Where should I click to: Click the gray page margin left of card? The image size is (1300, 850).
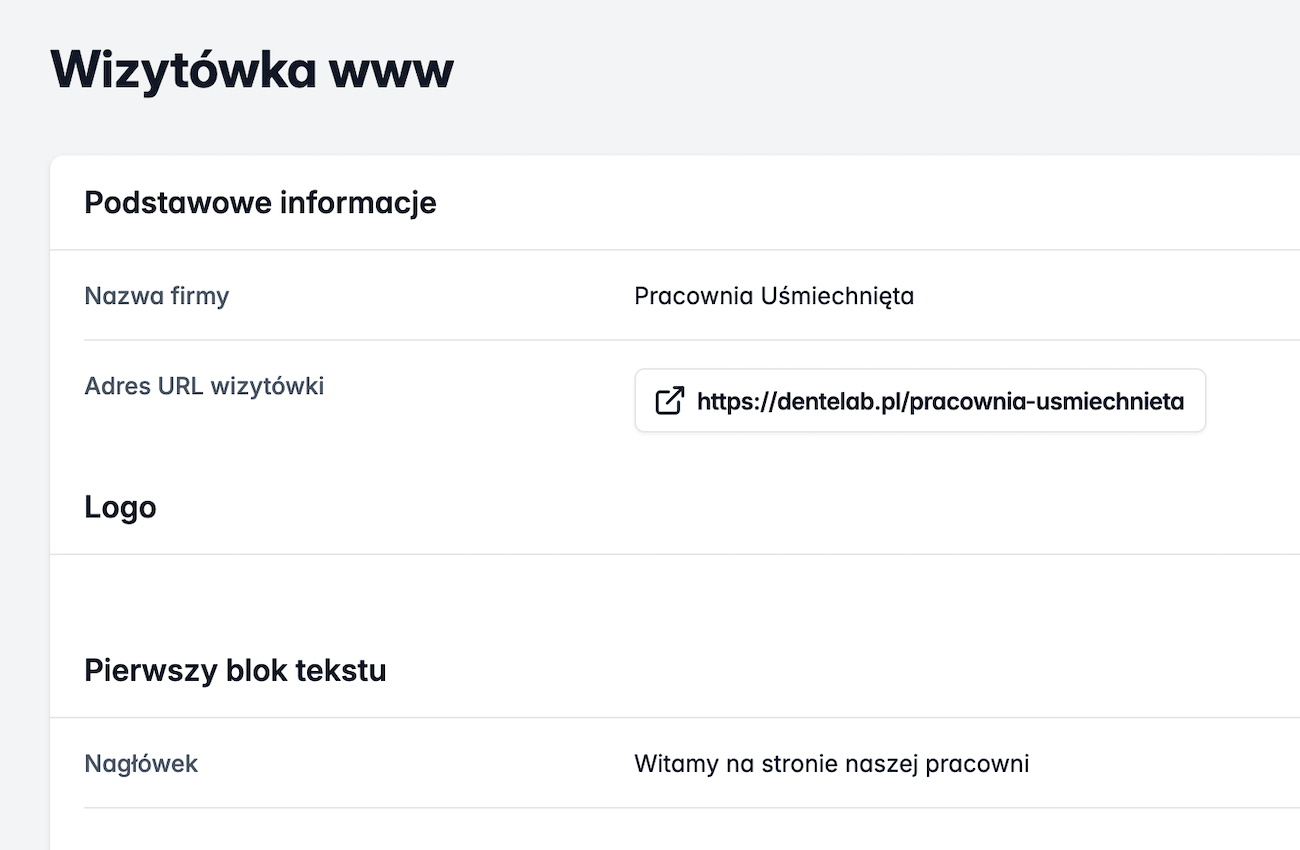24,500
